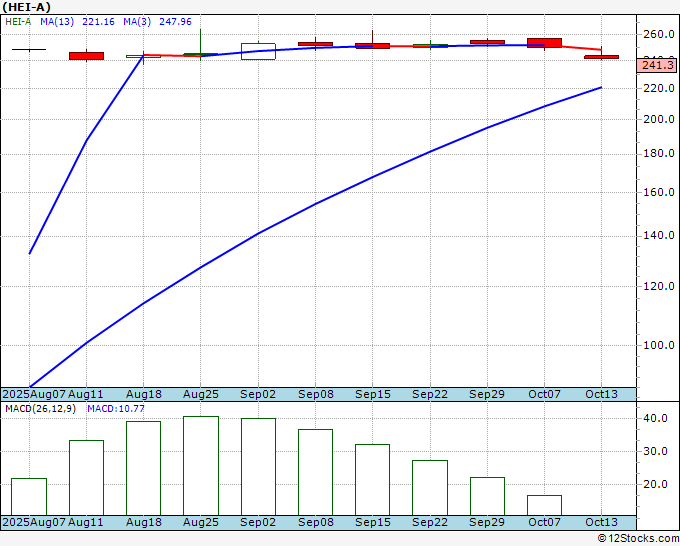The image size is (680, 546).
Task: Click the (HEI-A) chart title
Action: 26,7
